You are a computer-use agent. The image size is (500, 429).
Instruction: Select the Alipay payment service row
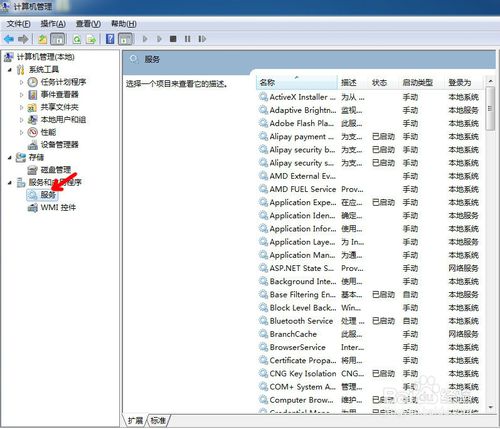click(369, 137)
